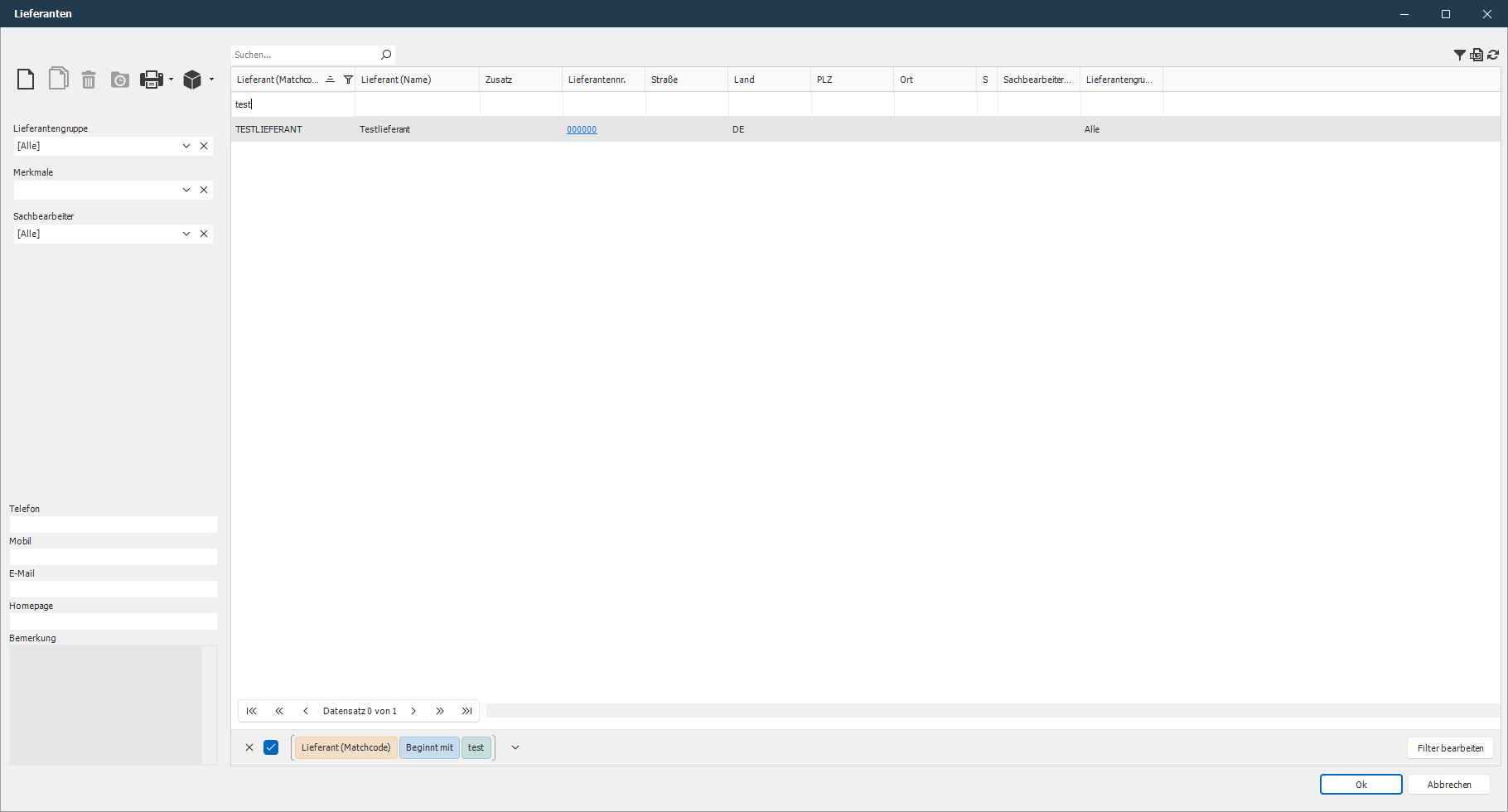The width and height of the screenshot is (1508, 812).
Task: Click the printer icon in toolbar
Action: coord(151,80)
